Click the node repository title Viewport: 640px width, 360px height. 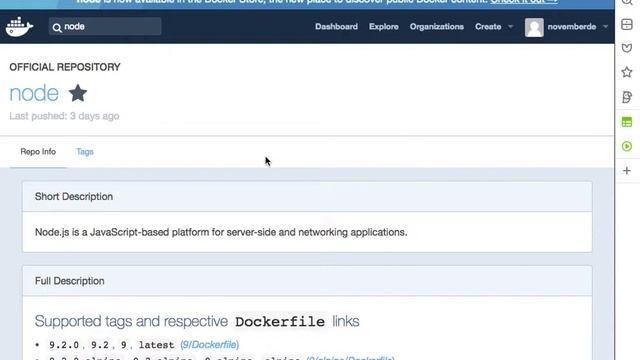pos(34,93)
